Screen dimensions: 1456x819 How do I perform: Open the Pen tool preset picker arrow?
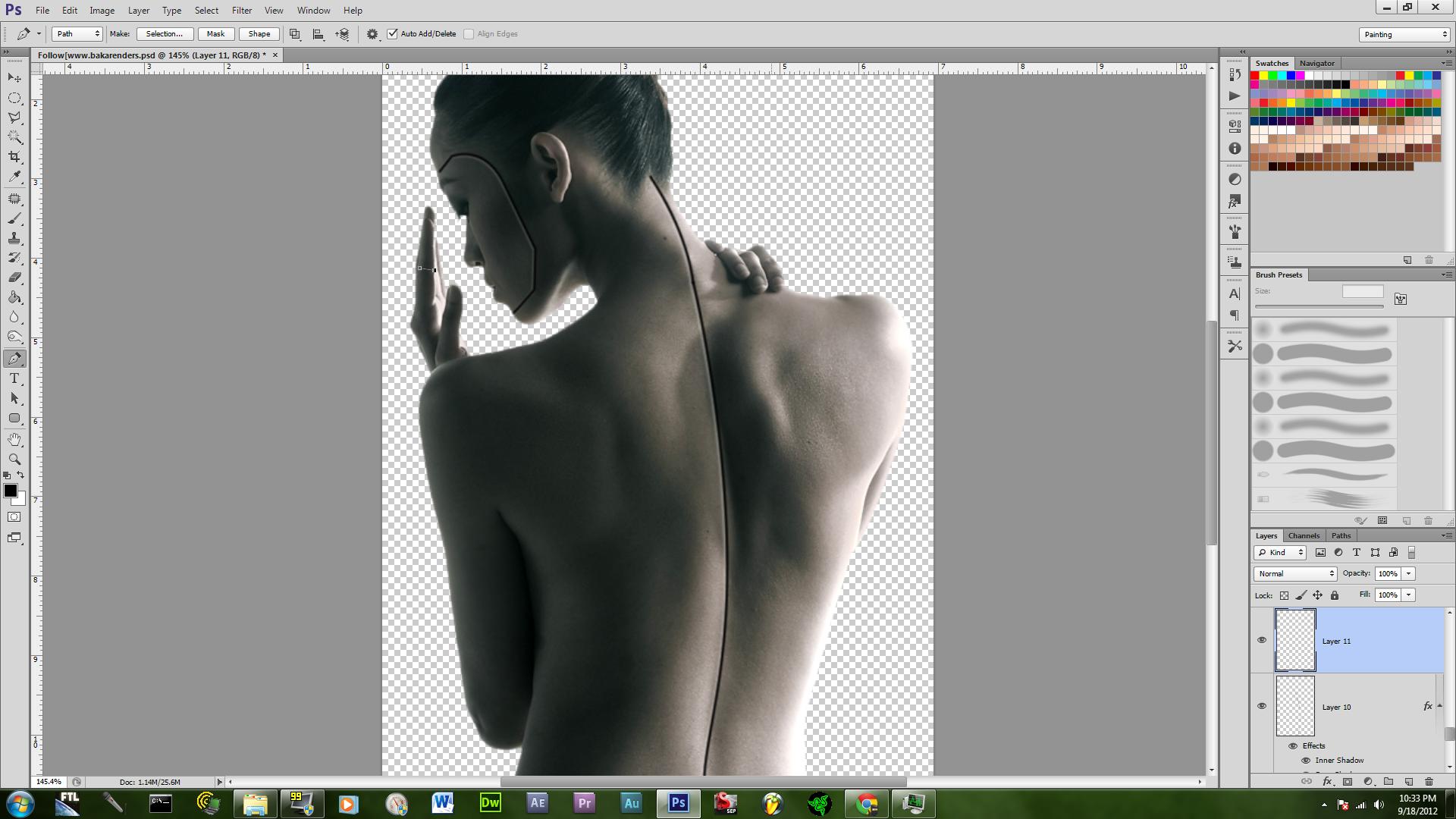(x=39, y=34)
